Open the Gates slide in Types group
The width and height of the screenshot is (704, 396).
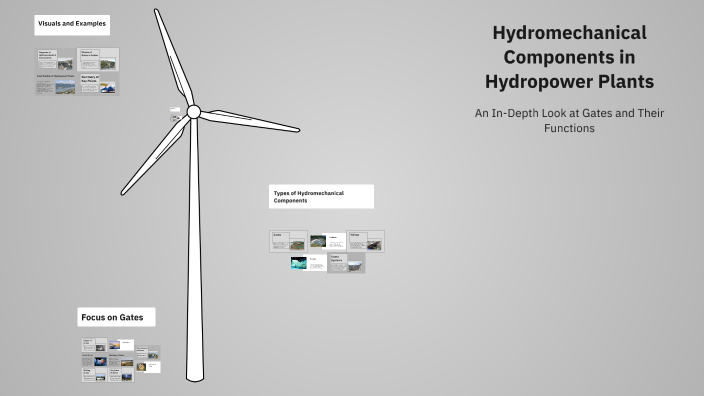(x=288, y=242)
